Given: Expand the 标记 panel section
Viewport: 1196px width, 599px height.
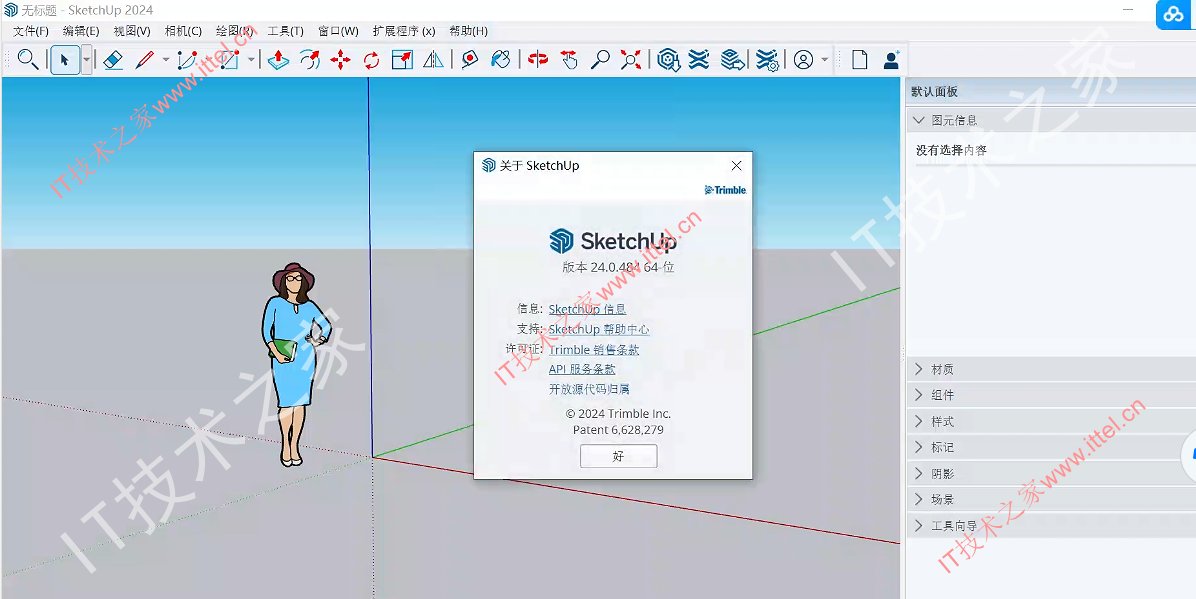Looking at the screenshot, I should (1051, 447).
